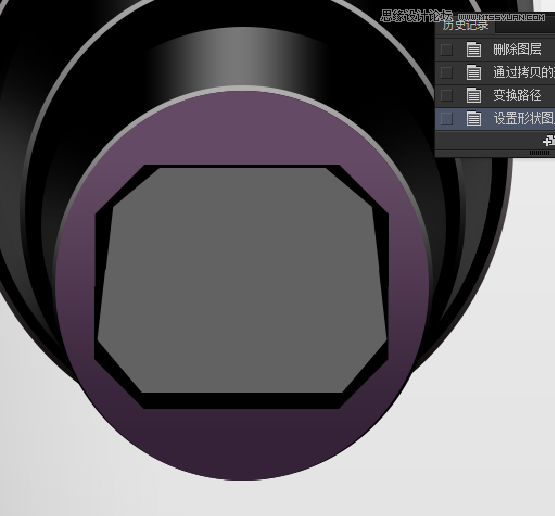Select the 通过拷贝的 history state
Screen dimensions: 555x516
tap(524, 73)
